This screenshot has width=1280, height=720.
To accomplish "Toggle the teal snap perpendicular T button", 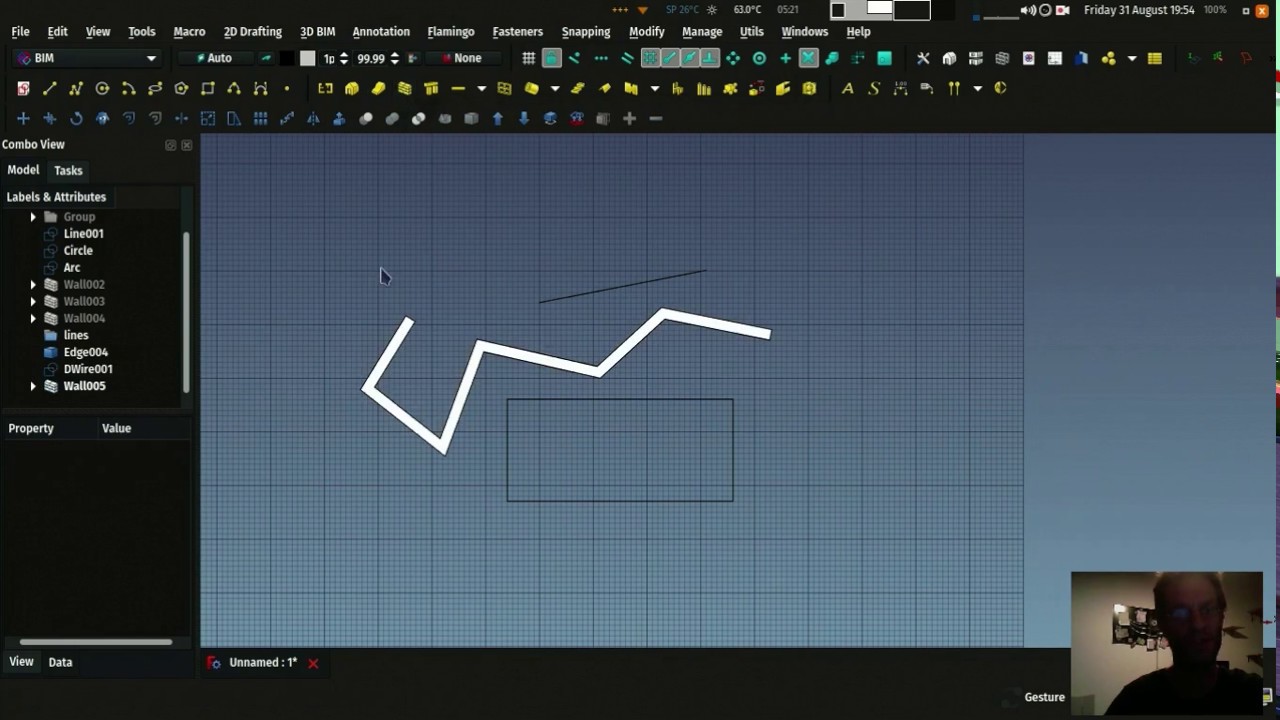I will click(709, 59).
